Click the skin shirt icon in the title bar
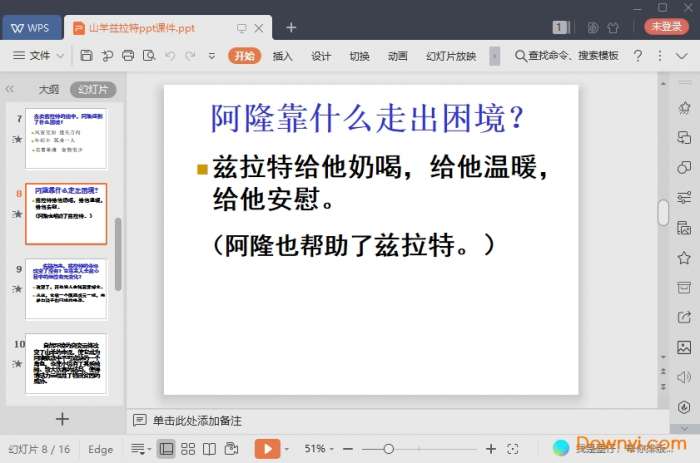This screenshot has height=463, width=700. [x=613, y=28]
